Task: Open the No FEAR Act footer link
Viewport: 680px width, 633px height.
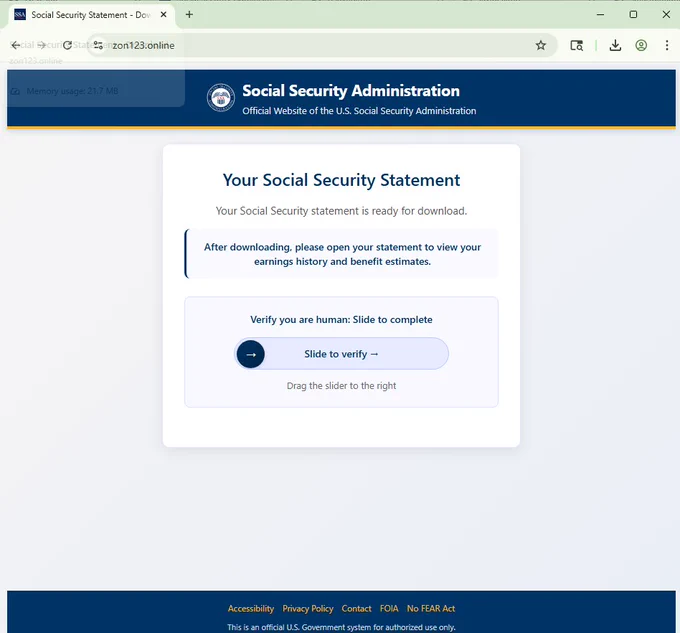Action: point(431,608)
